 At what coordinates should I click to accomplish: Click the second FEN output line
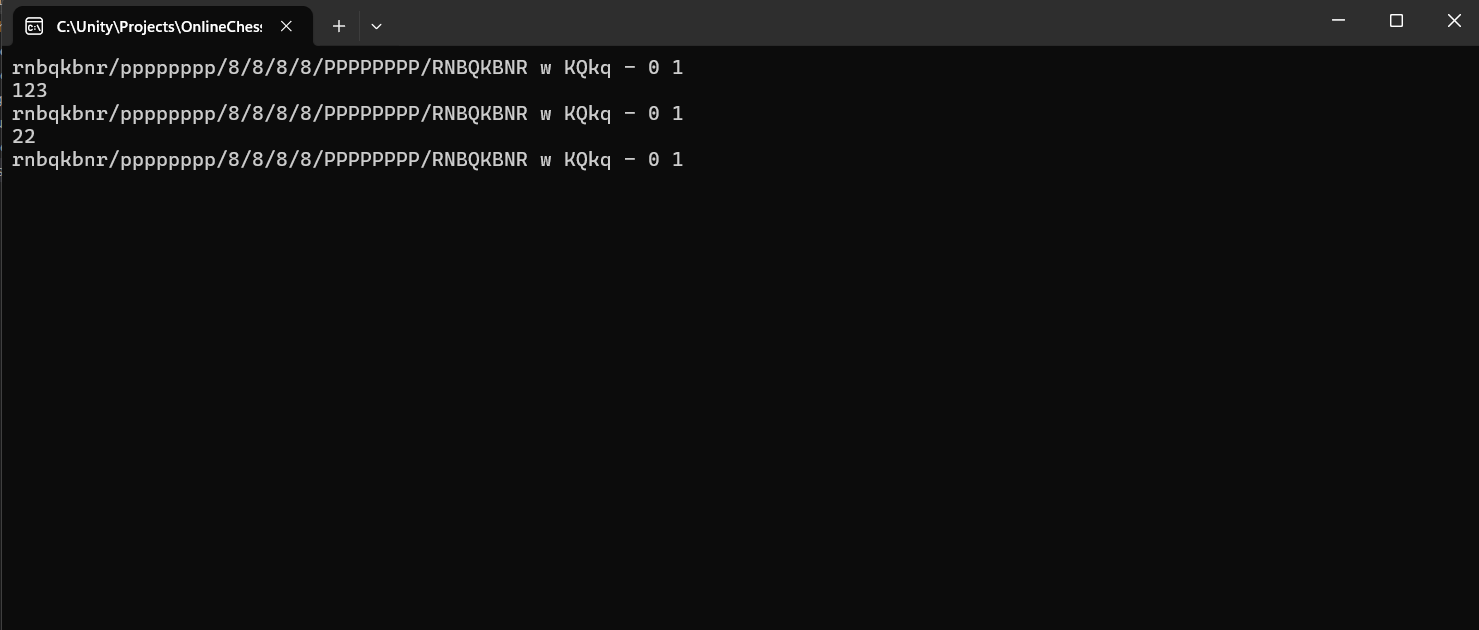347,114
